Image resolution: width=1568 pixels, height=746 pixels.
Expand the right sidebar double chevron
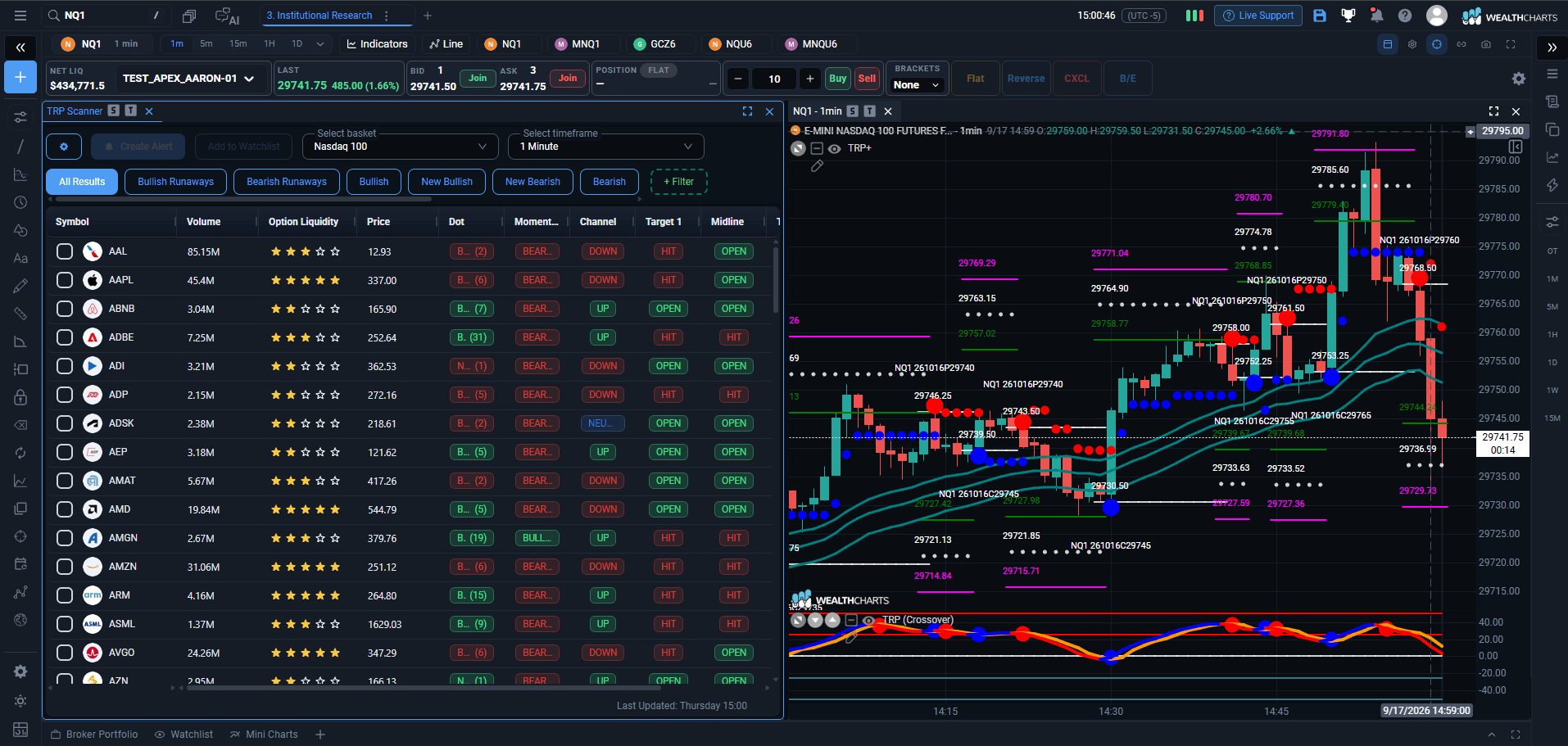(x=1552, y=47)
